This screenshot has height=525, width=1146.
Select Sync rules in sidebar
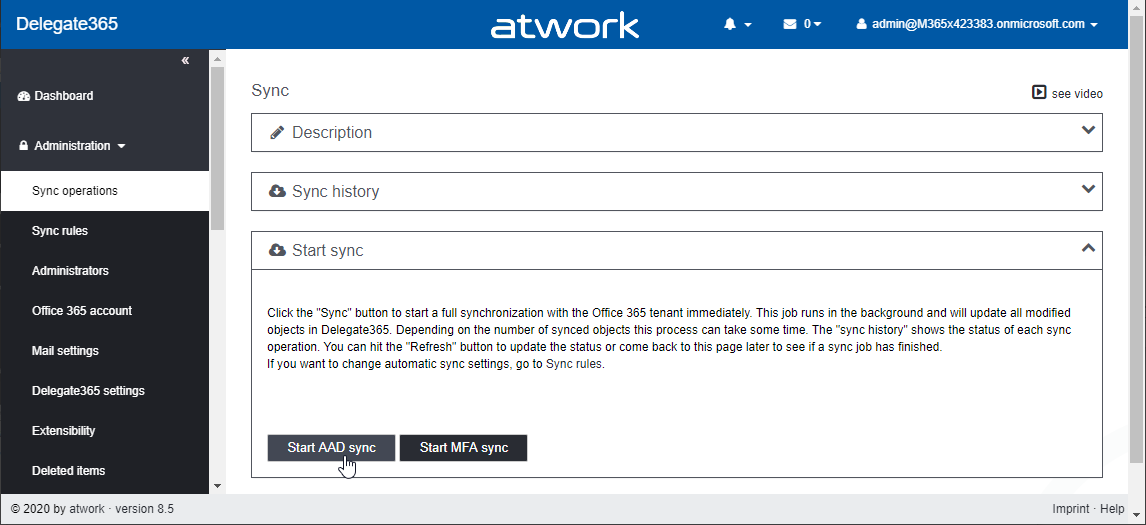point(60,231)
